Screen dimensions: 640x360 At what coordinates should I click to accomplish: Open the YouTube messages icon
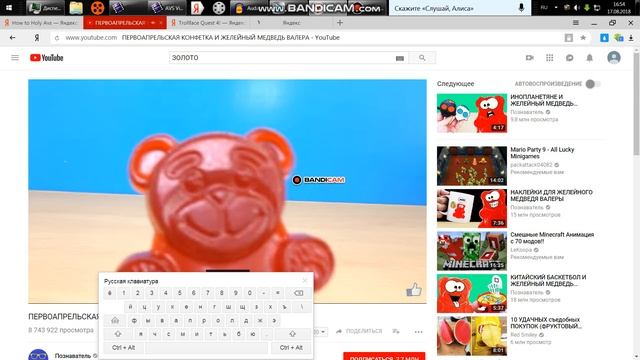click(x=569, y=58)
